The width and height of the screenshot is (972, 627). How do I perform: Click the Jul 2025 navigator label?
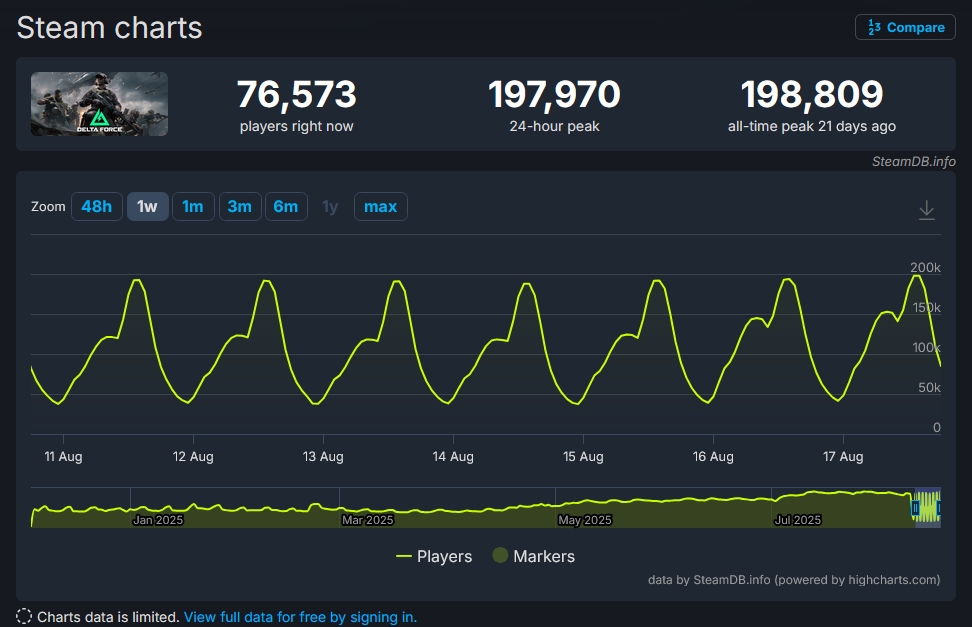pos(798,520)
